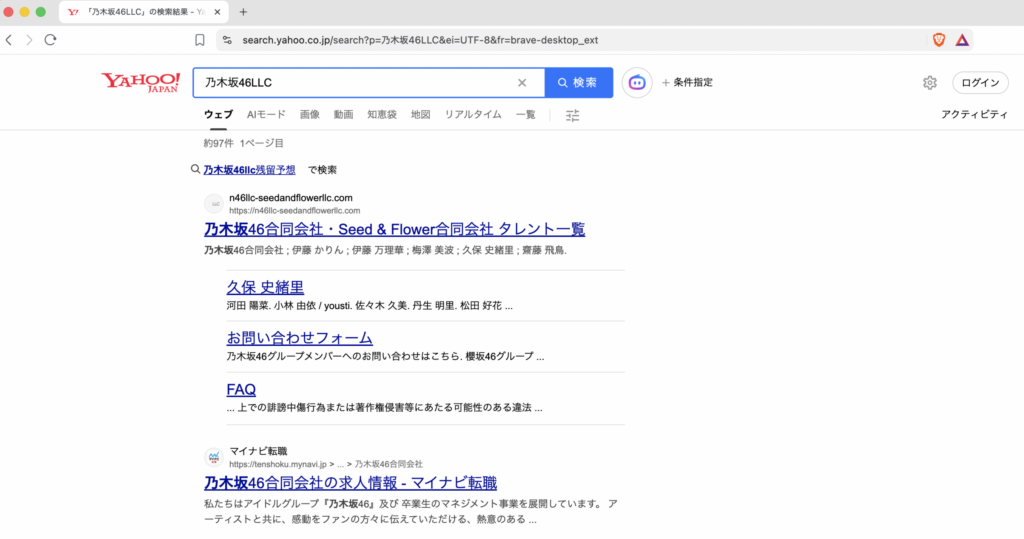Open the AI assistant chat icon
This screenshot has height=539, width=1024.
(637, 83)
